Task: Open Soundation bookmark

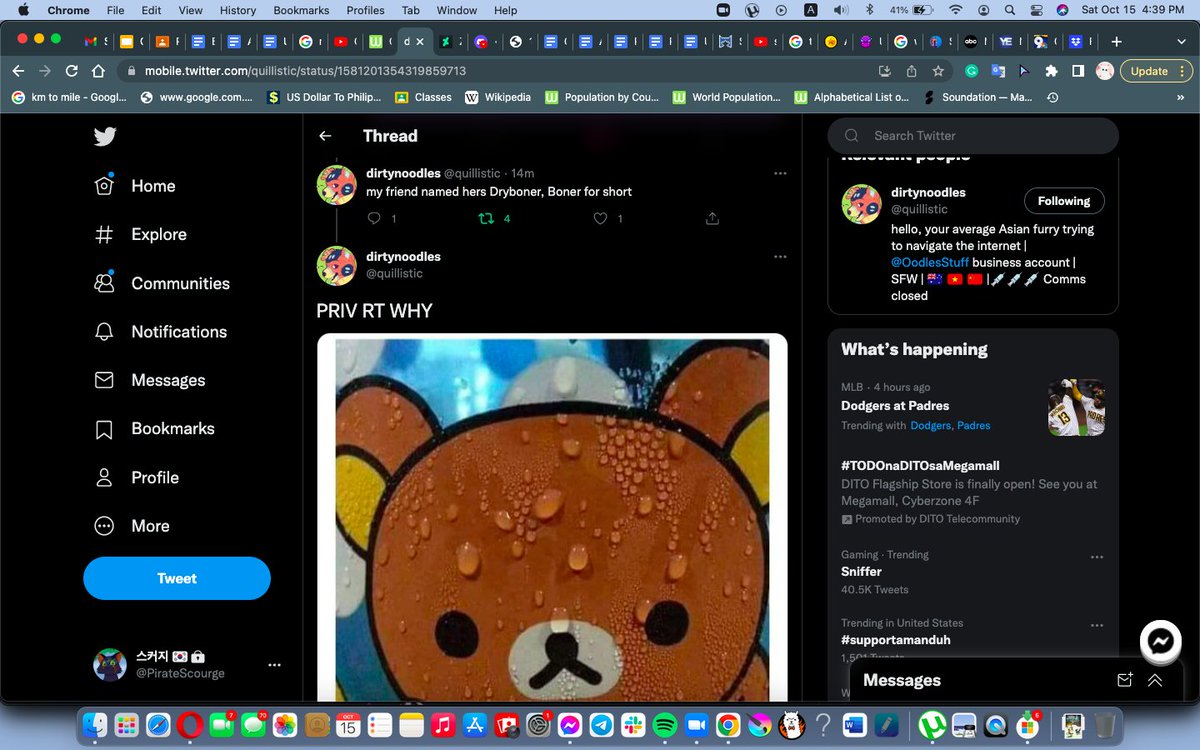Action: (x=978, y=97)
